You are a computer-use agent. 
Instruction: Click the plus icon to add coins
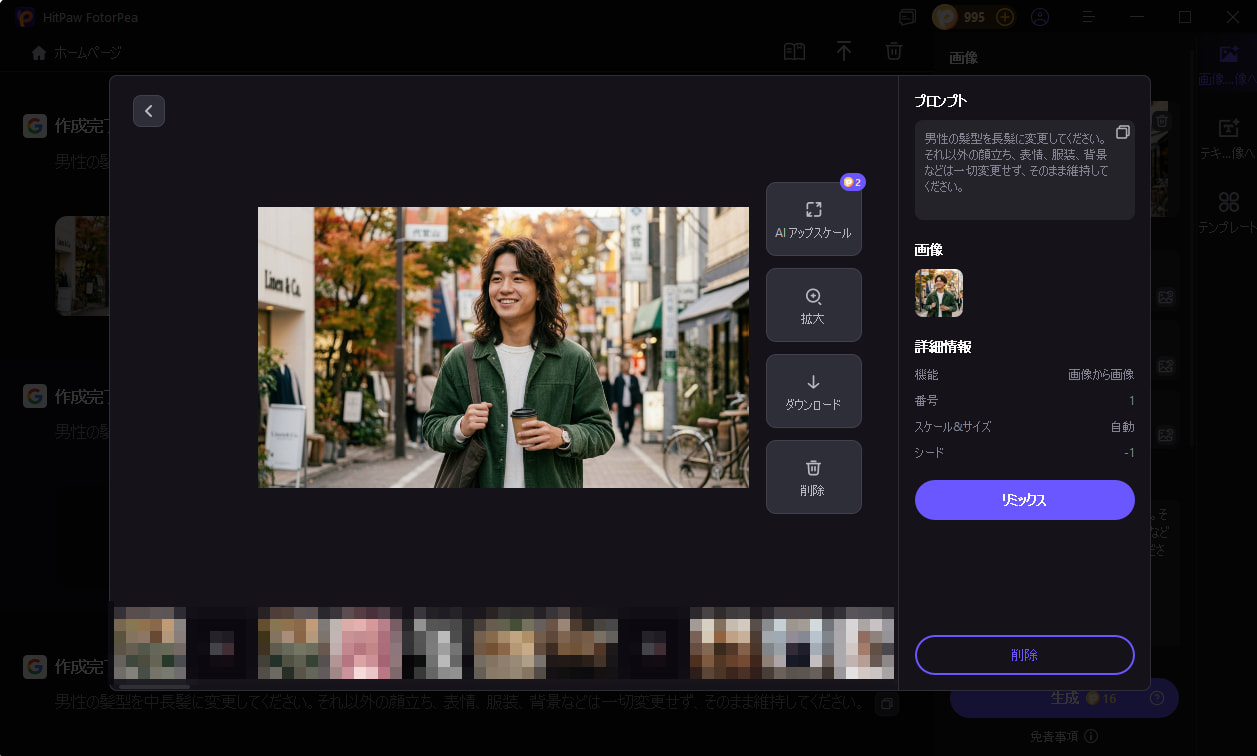[1005, 17]
